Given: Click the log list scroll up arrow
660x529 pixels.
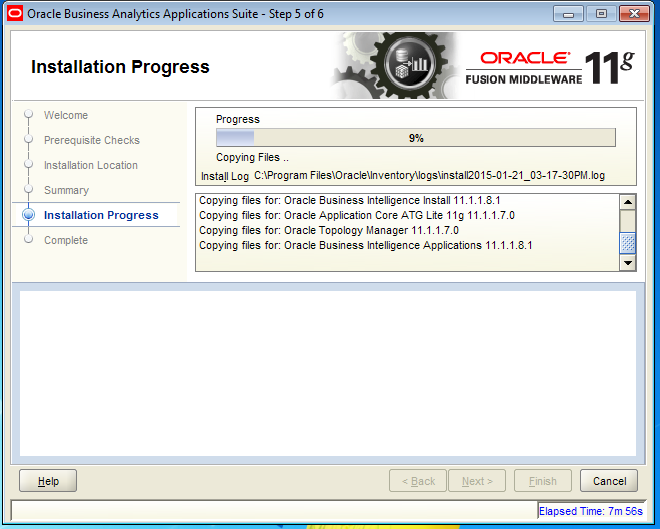Looking at the screenshot, I should (x=628, y=202).
